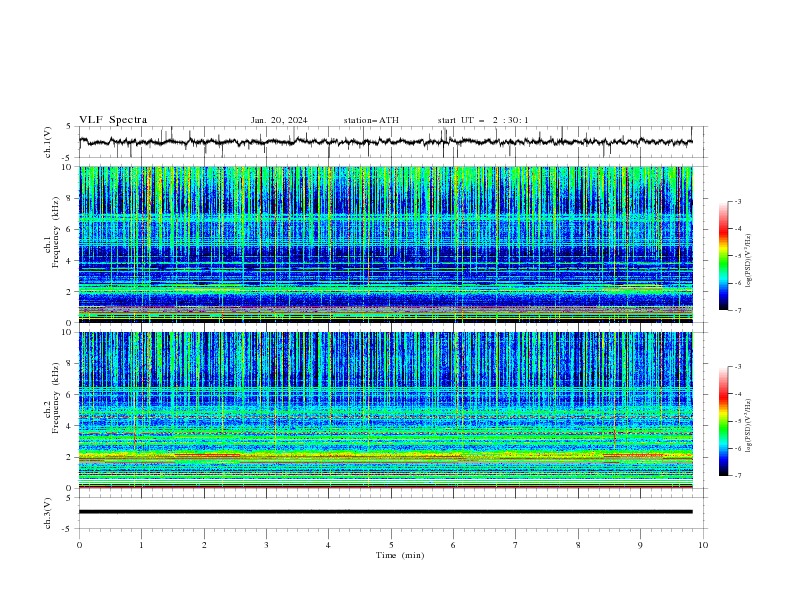Click time axis tick label '9'
The height and width of the screenshot is (612, 792).
640,545
